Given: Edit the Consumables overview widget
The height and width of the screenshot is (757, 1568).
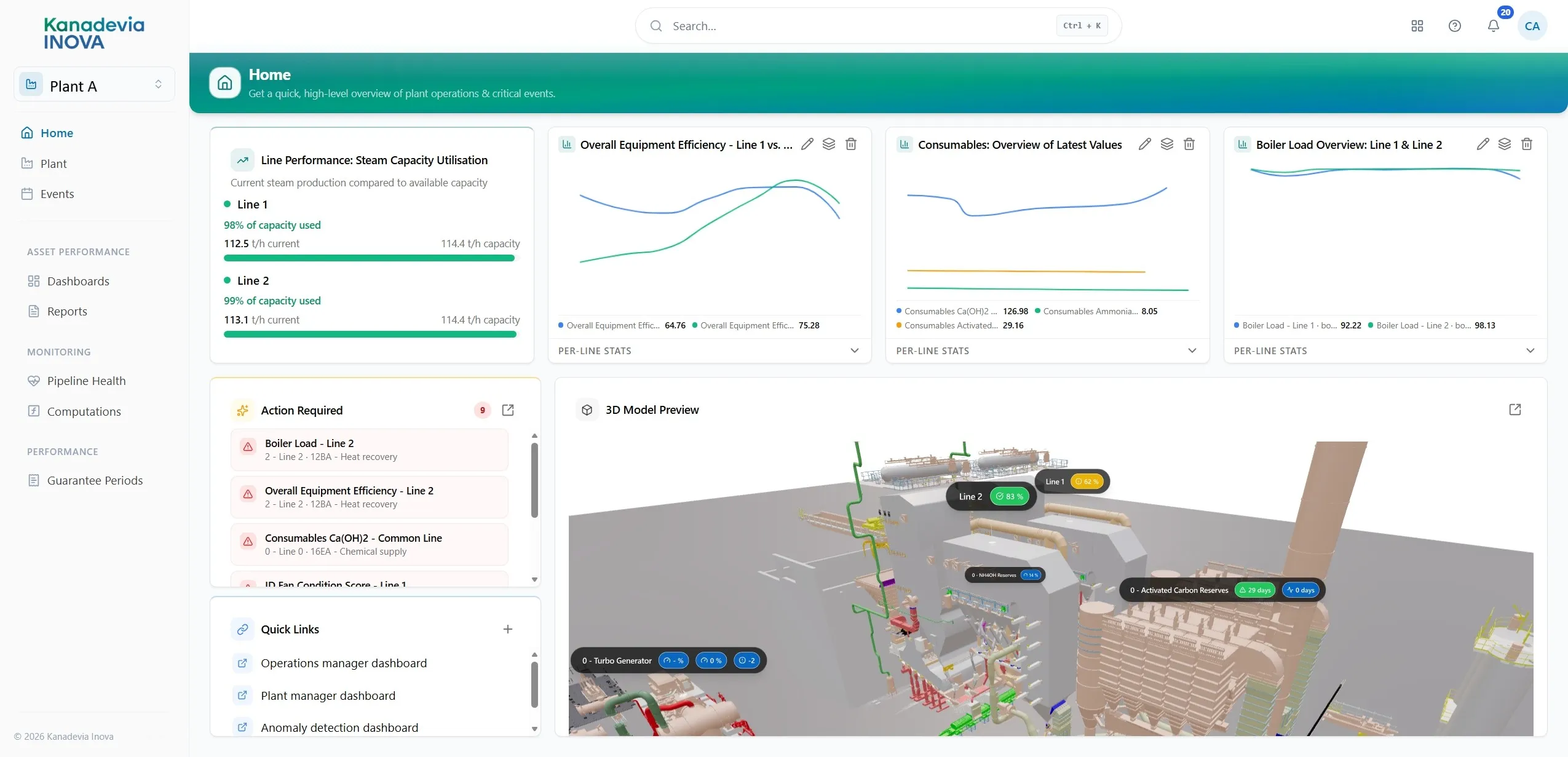Looking at the screenshot, I should coord(1144,144).
